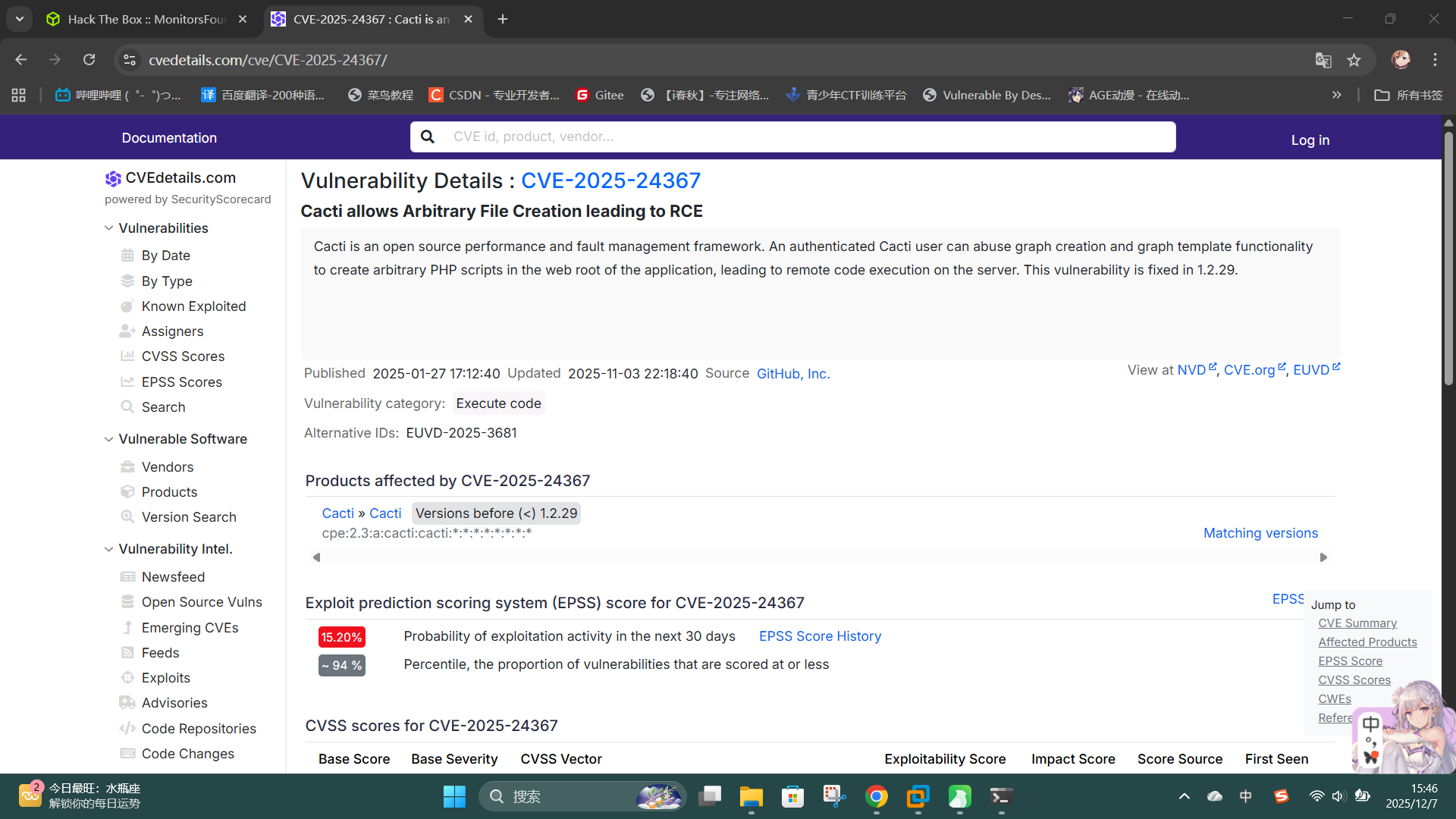Reload the current page
This screenshot has height=819, width=1456.
[89, 60]
